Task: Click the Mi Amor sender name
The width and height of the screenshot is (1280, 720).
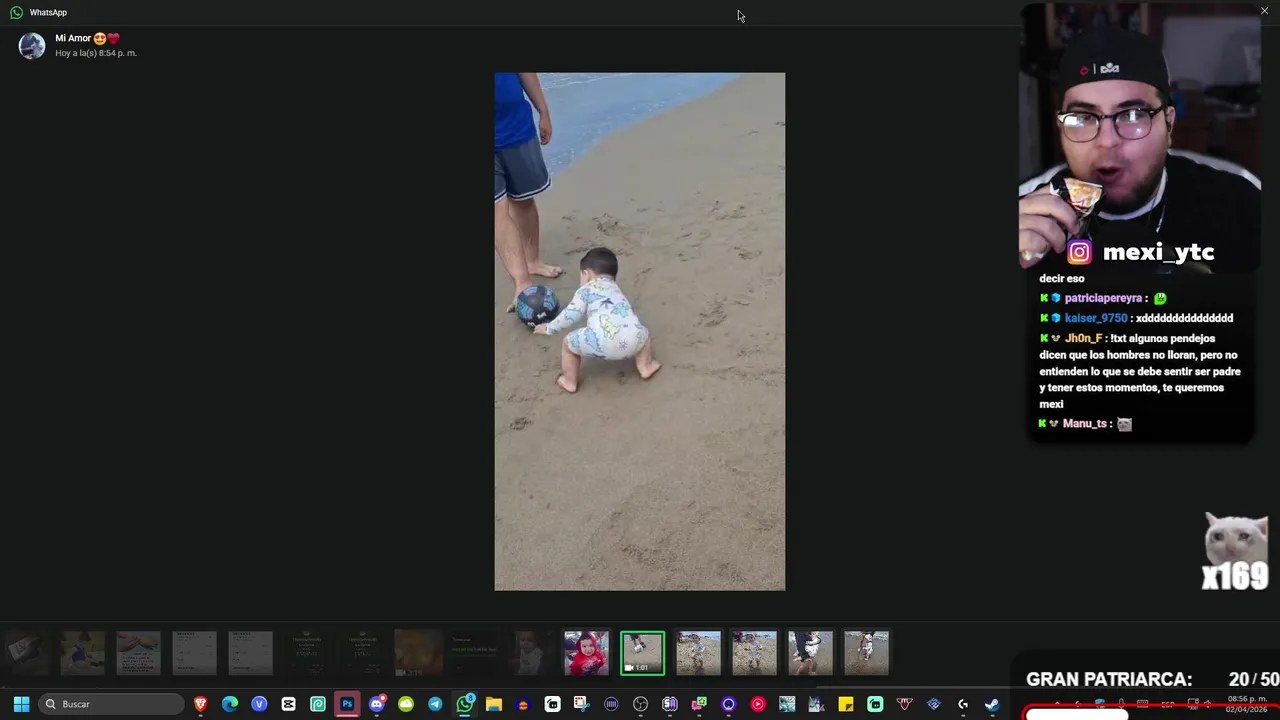Action: (x=87, y=38)
